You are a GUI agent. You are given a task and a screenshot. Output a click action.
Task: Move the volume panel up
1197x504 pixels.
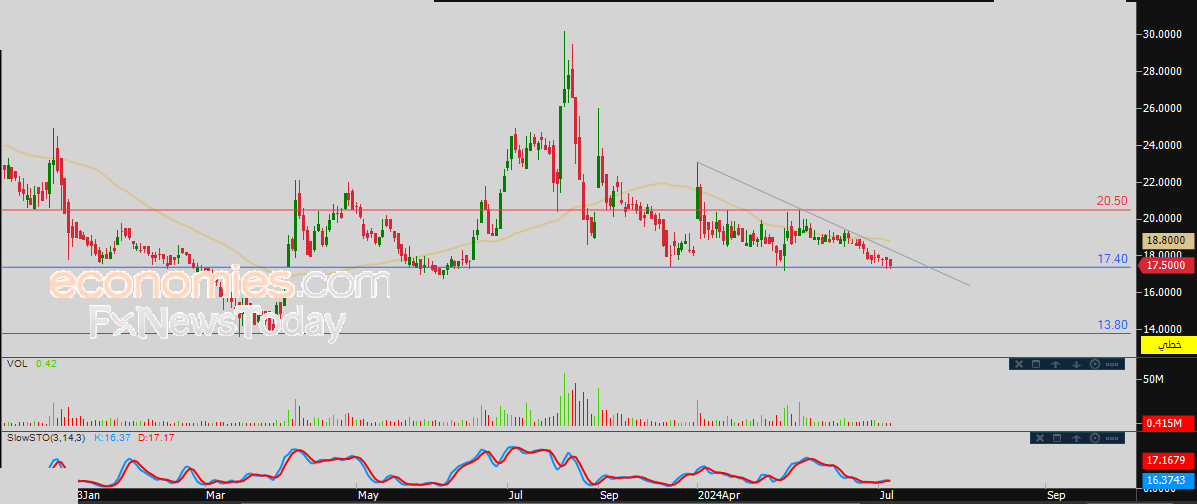(1055, 365)
